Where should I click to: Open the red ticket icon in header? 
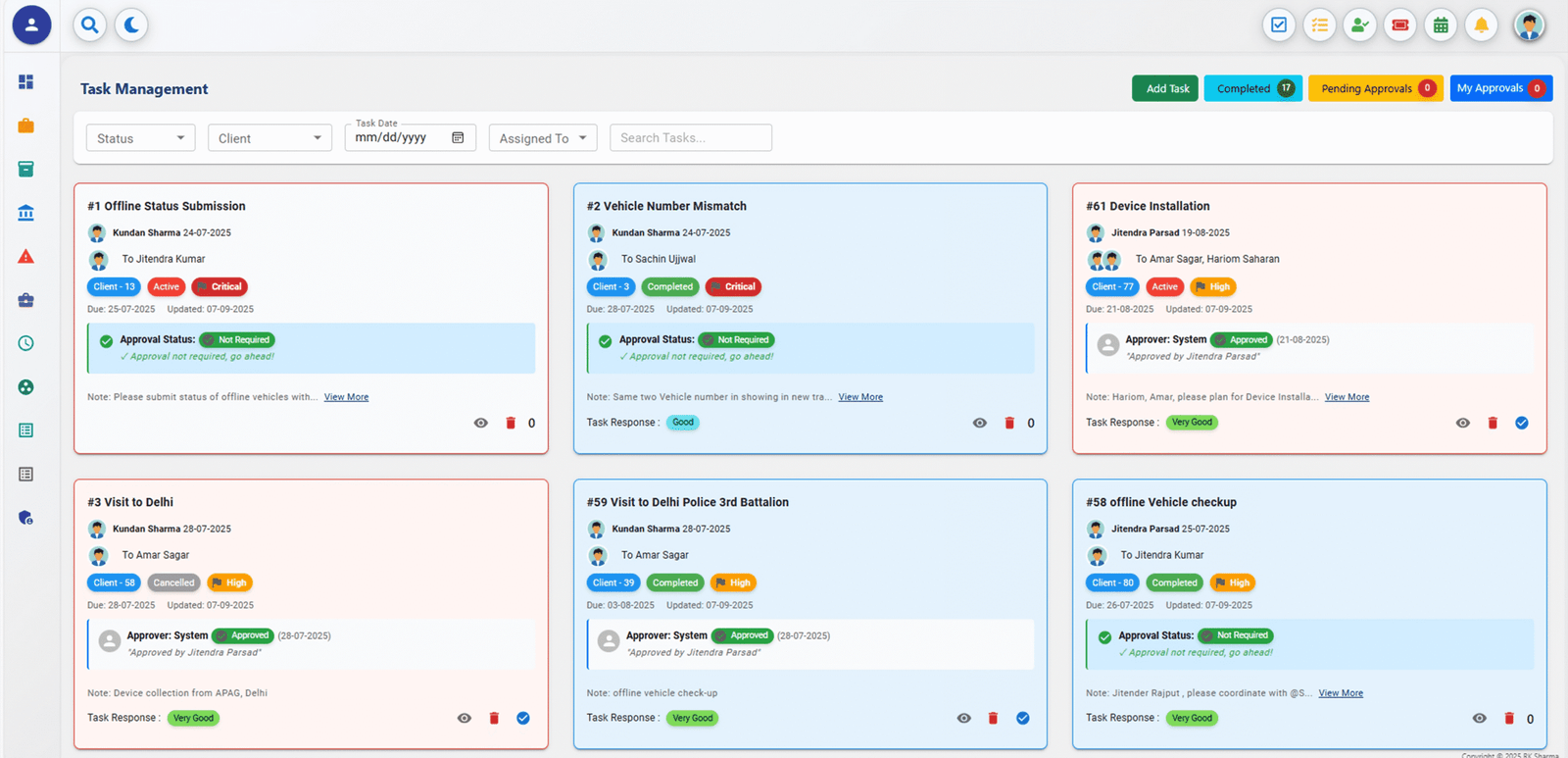[x=1400, y=25]
